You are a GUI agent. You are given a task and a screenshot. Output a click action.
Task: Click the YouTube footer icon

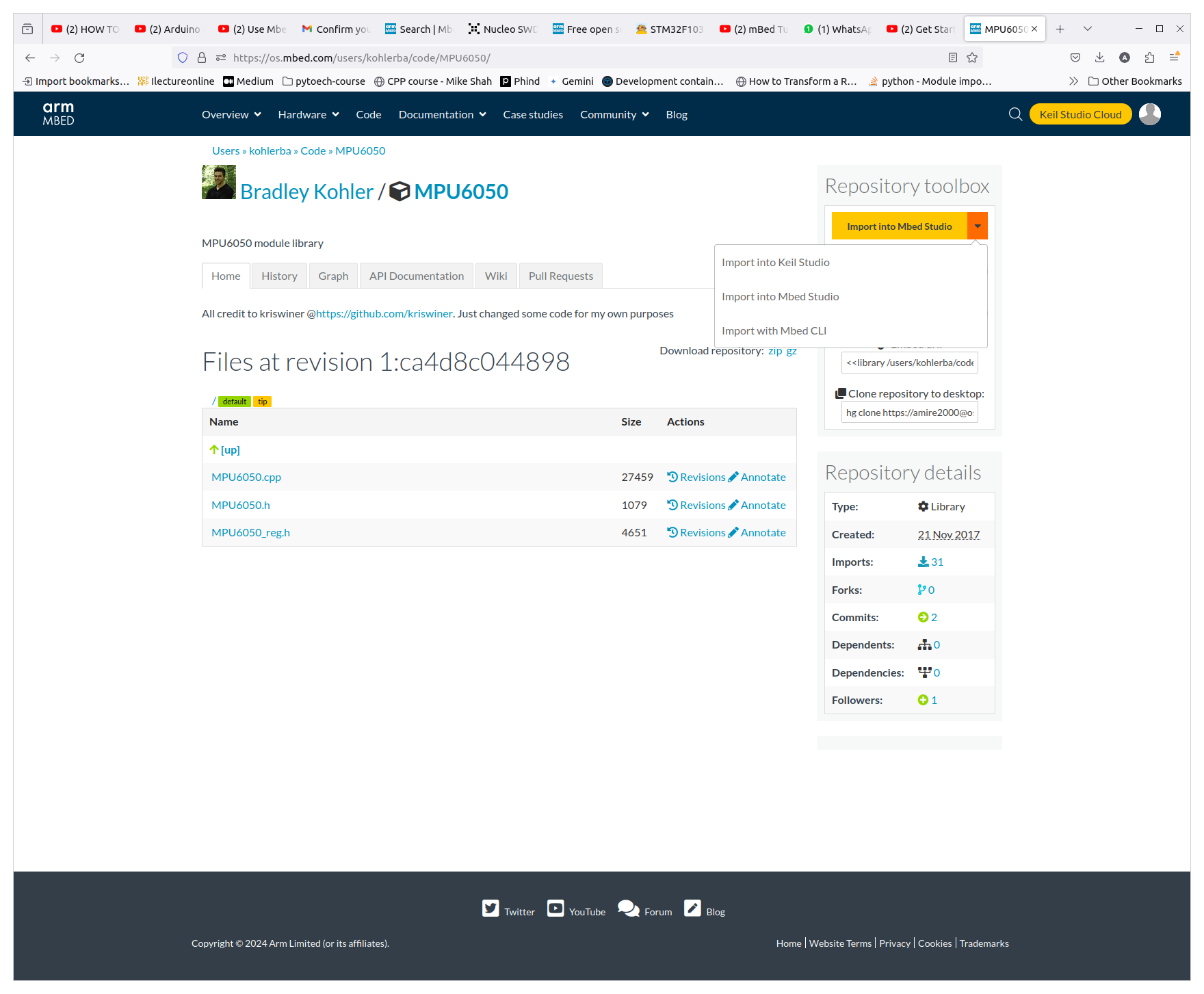tap(555, 908)
